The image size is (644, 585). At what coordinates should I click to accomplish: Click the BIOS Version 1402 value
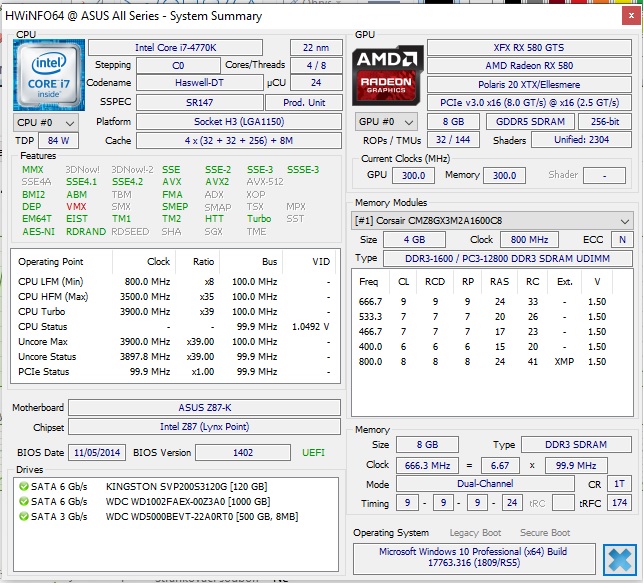pos(243,453)
